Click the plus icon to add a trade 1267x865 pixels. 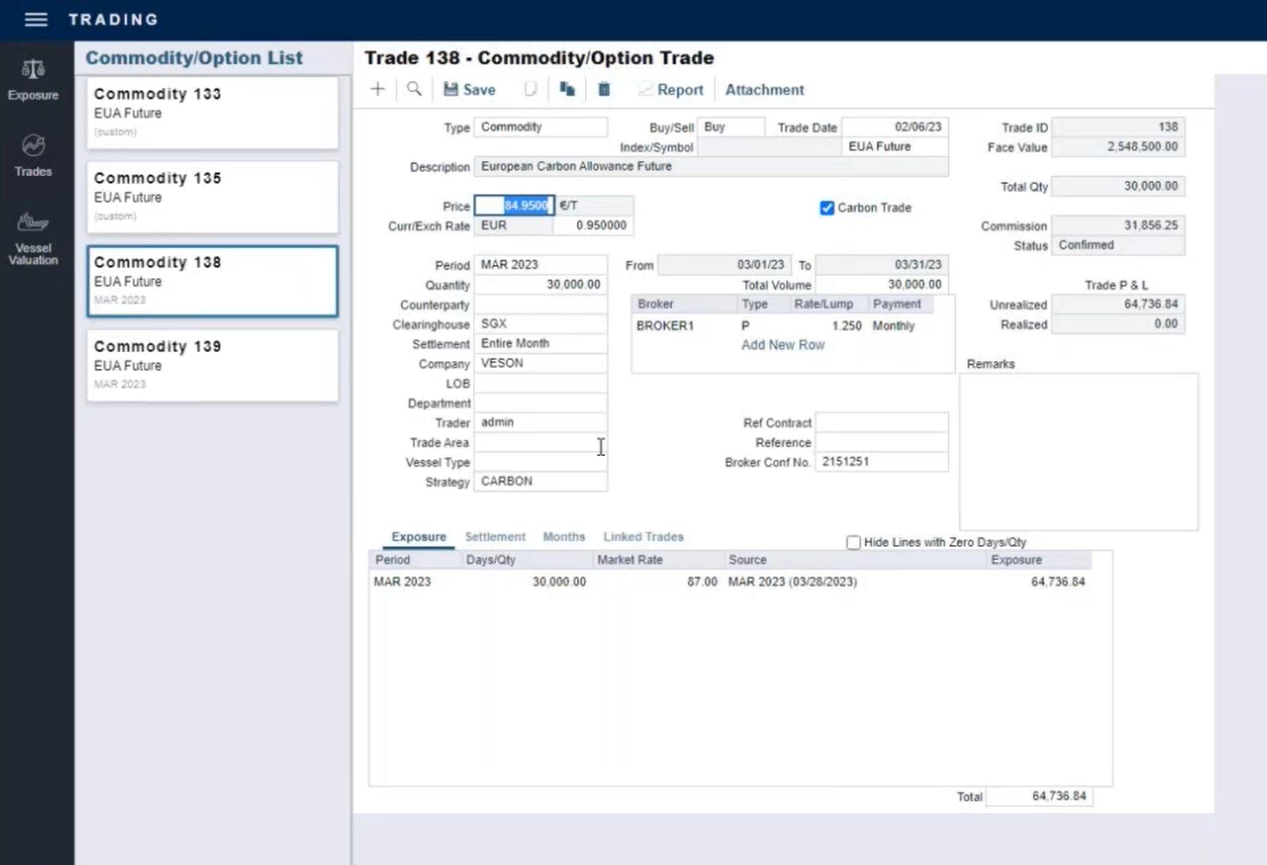click(378, 90)
